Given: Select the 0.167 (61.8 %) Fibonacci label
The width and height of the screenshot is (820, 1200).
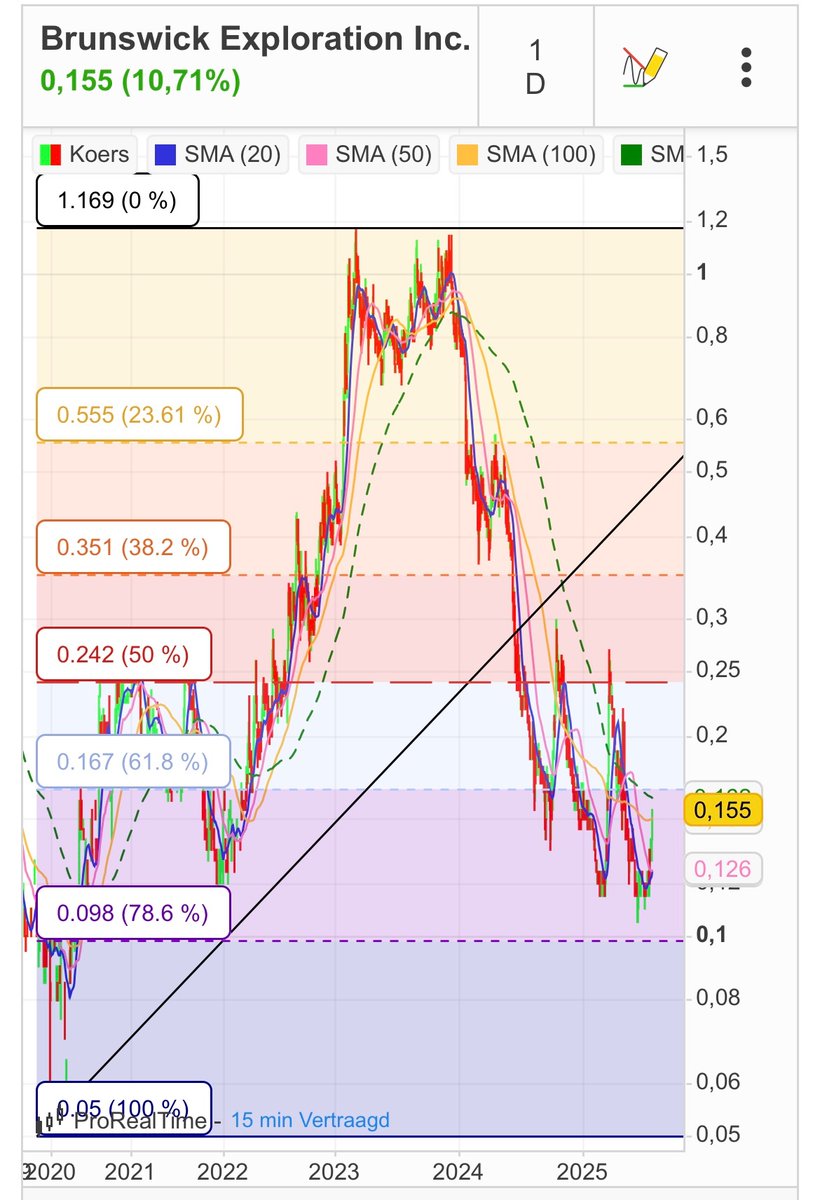Looking at the screenshot, I should coord(133,762).
